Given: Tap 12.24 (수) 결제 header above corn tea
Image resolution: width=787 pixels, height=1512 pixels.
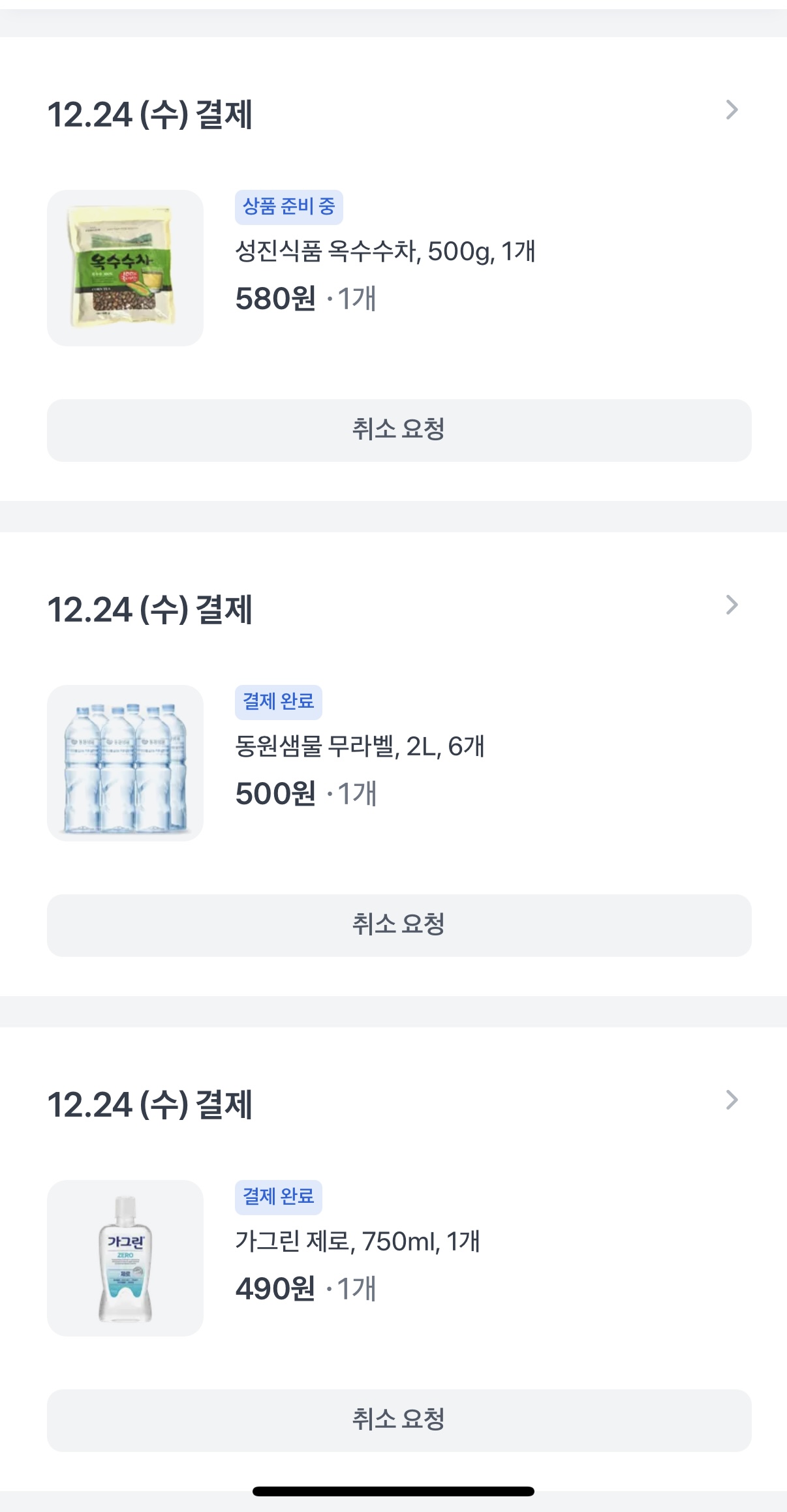Looking at the screenshot, I should tap(150, 115).
